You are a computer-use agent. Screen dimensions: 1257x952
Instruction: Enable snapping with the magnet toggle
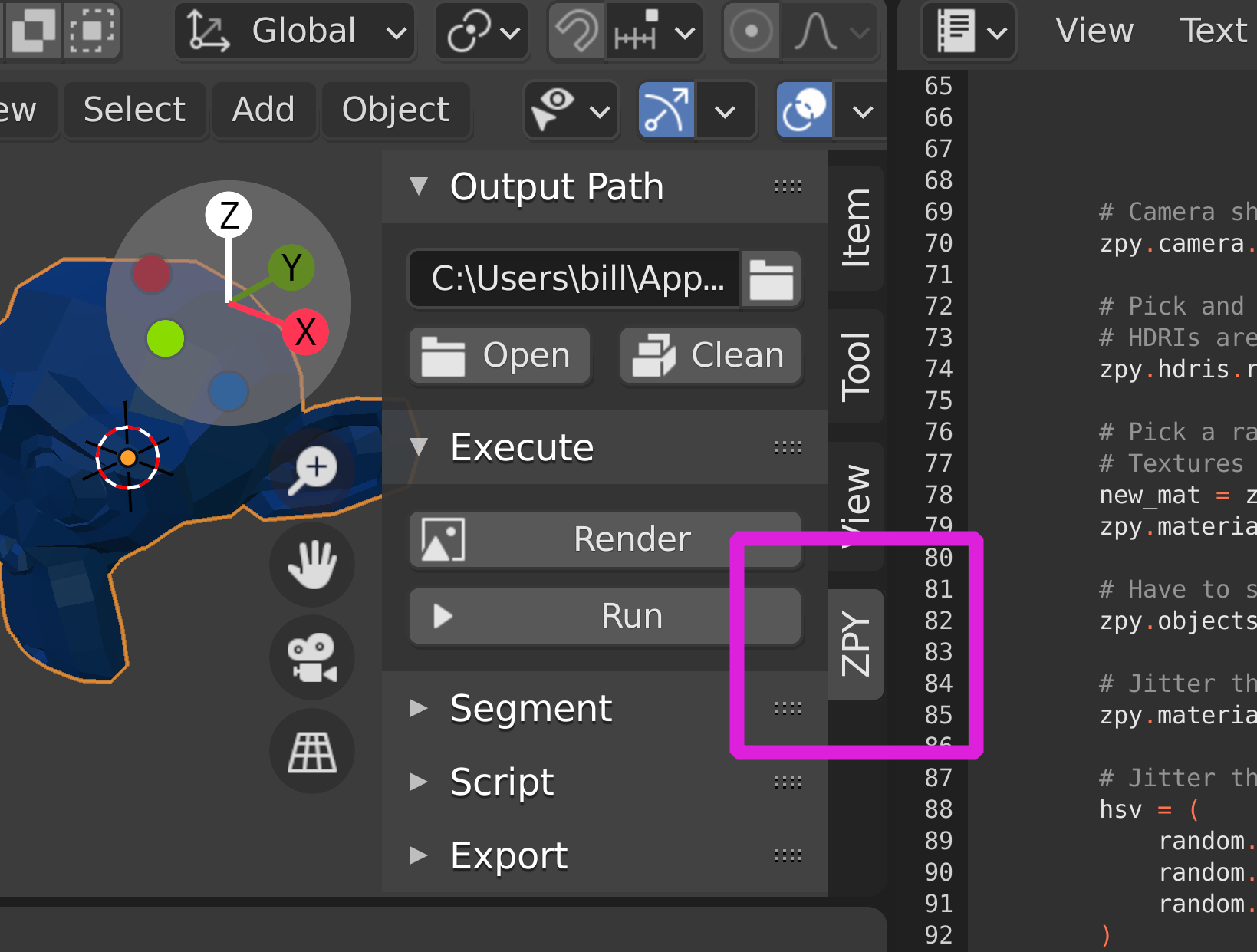(x=576, y=31)
